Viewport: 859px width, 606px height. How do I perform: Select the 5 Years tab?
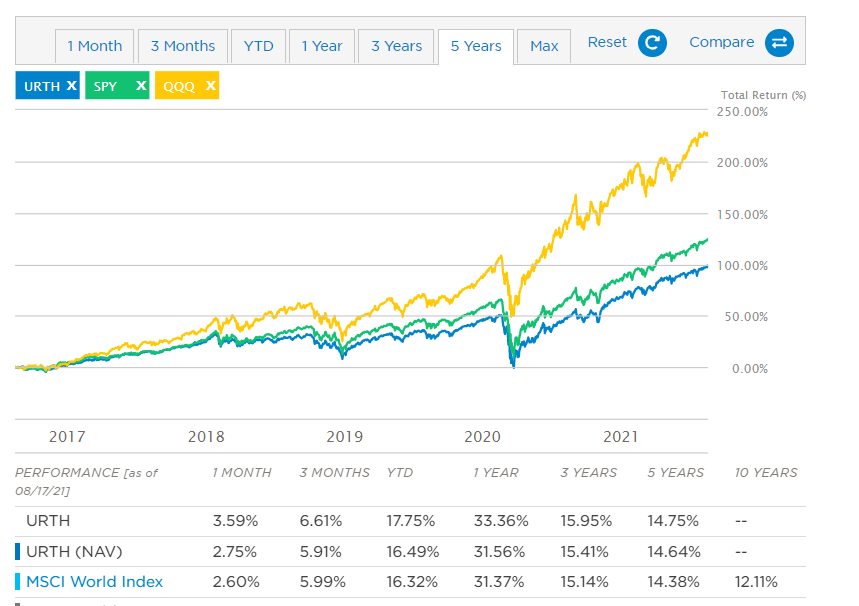point(476,47)
